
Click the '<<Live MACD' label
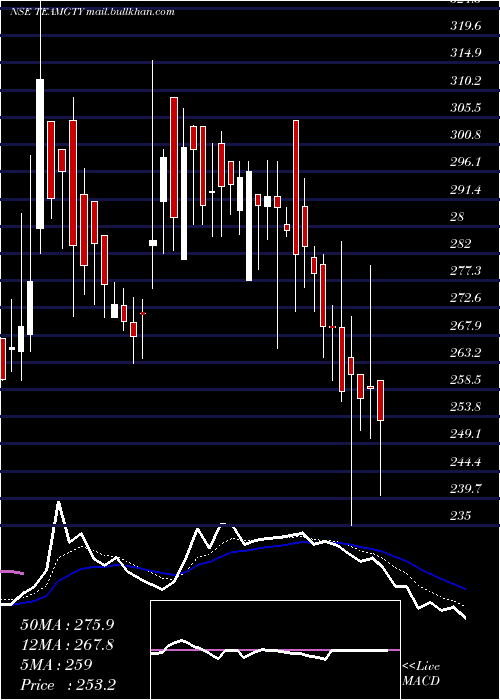click(421, 674)
